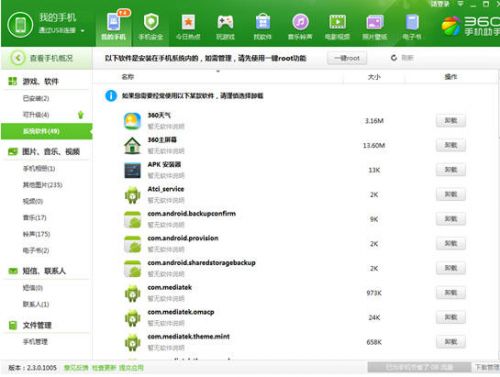Open 手机管理 in sidebar
This screenshot has width=500, height=377.
pos(35,341)
